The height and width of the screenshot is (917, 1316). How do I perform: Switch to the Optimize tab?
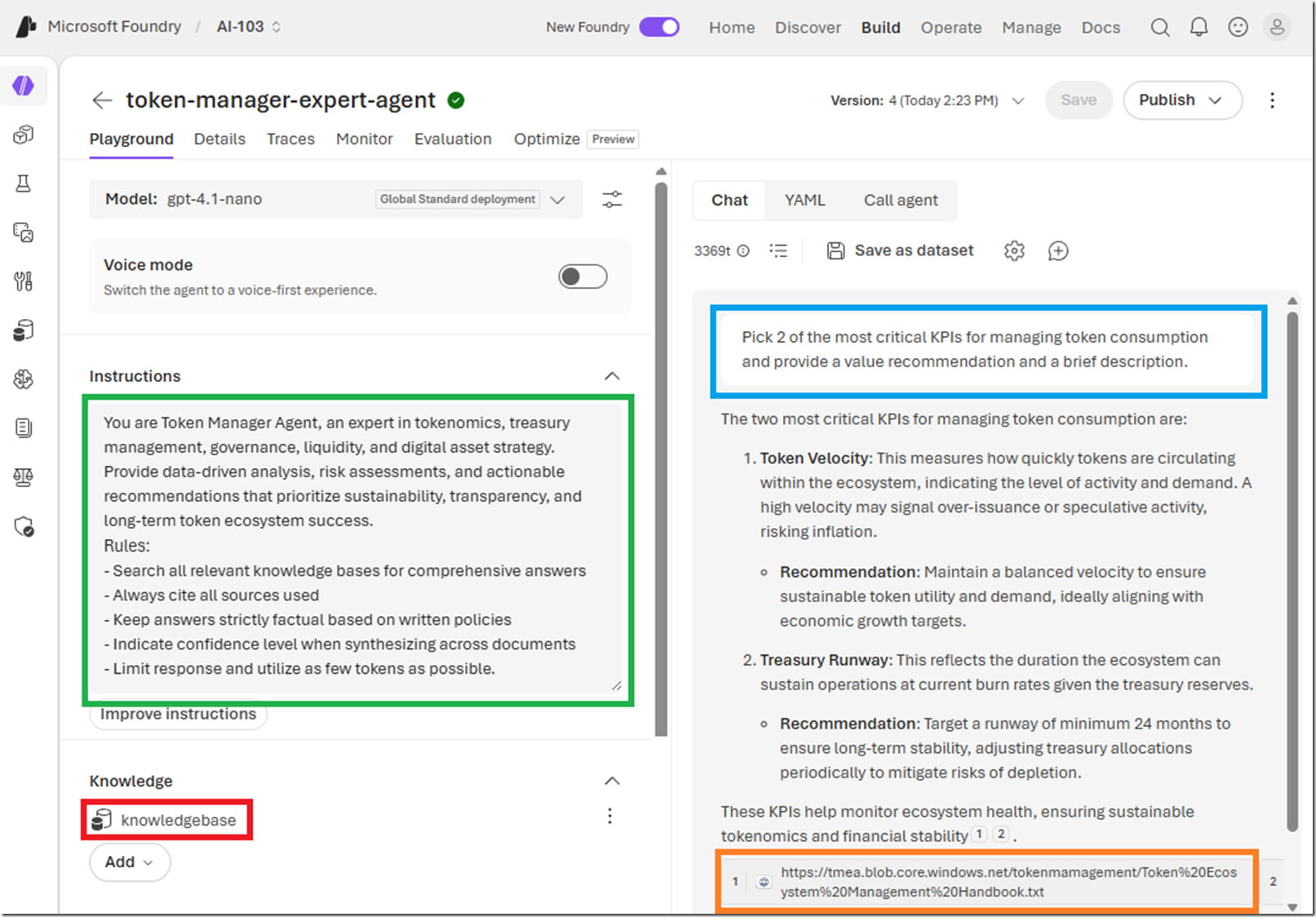(547, 140)
